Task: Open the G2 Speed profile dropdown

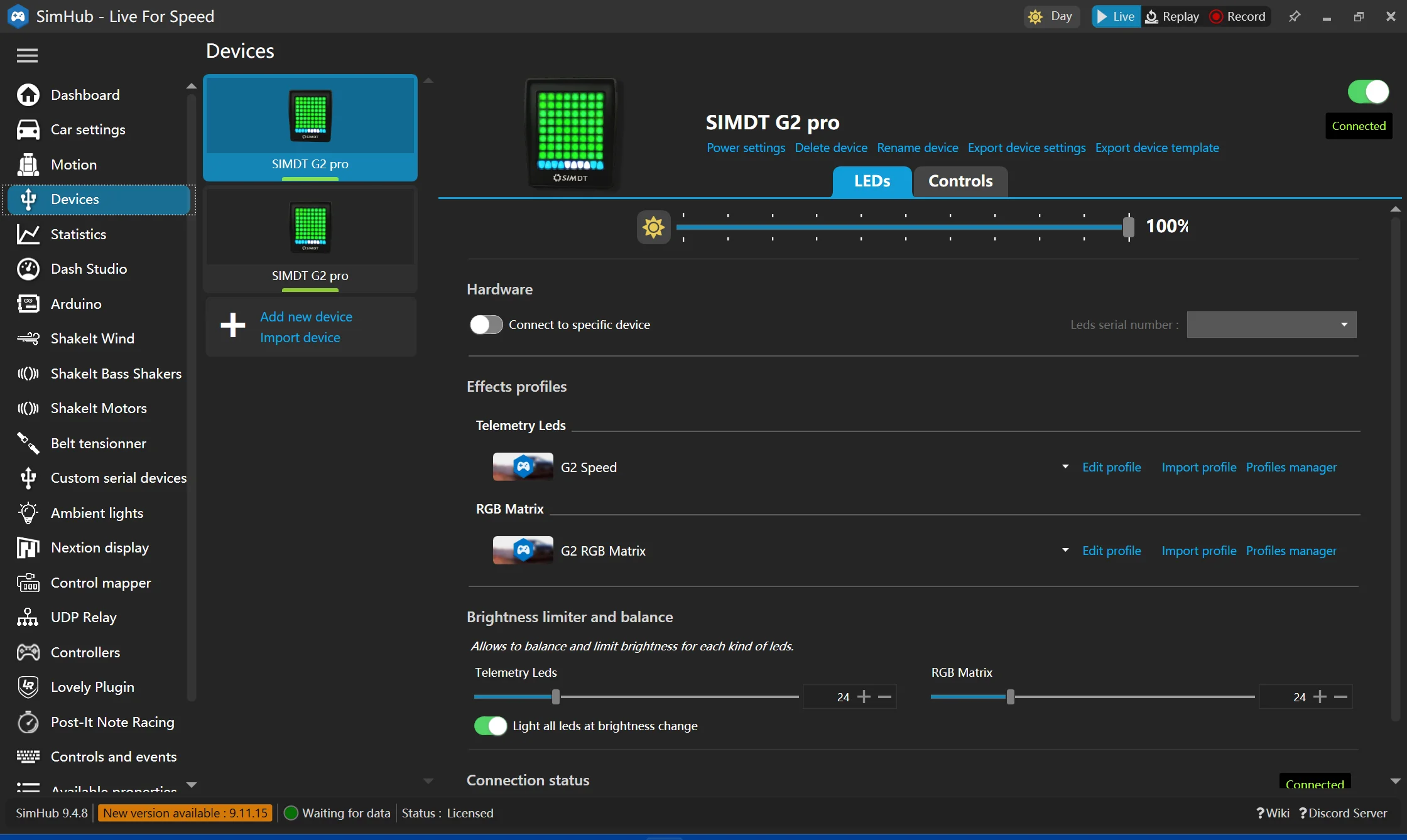Action: (x=1065, y=467)
